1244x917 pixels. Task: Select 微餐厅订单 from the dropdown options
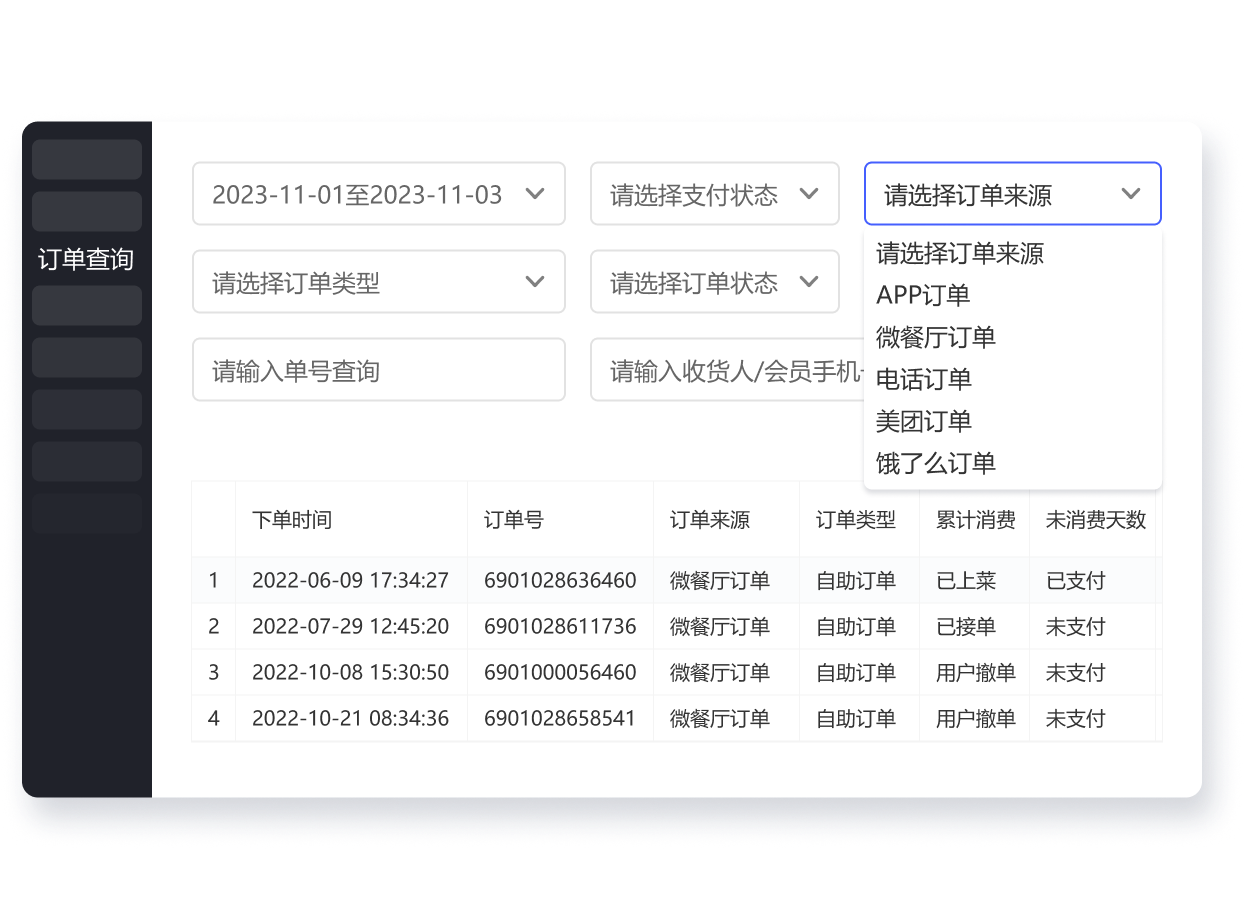click(936, 337)
